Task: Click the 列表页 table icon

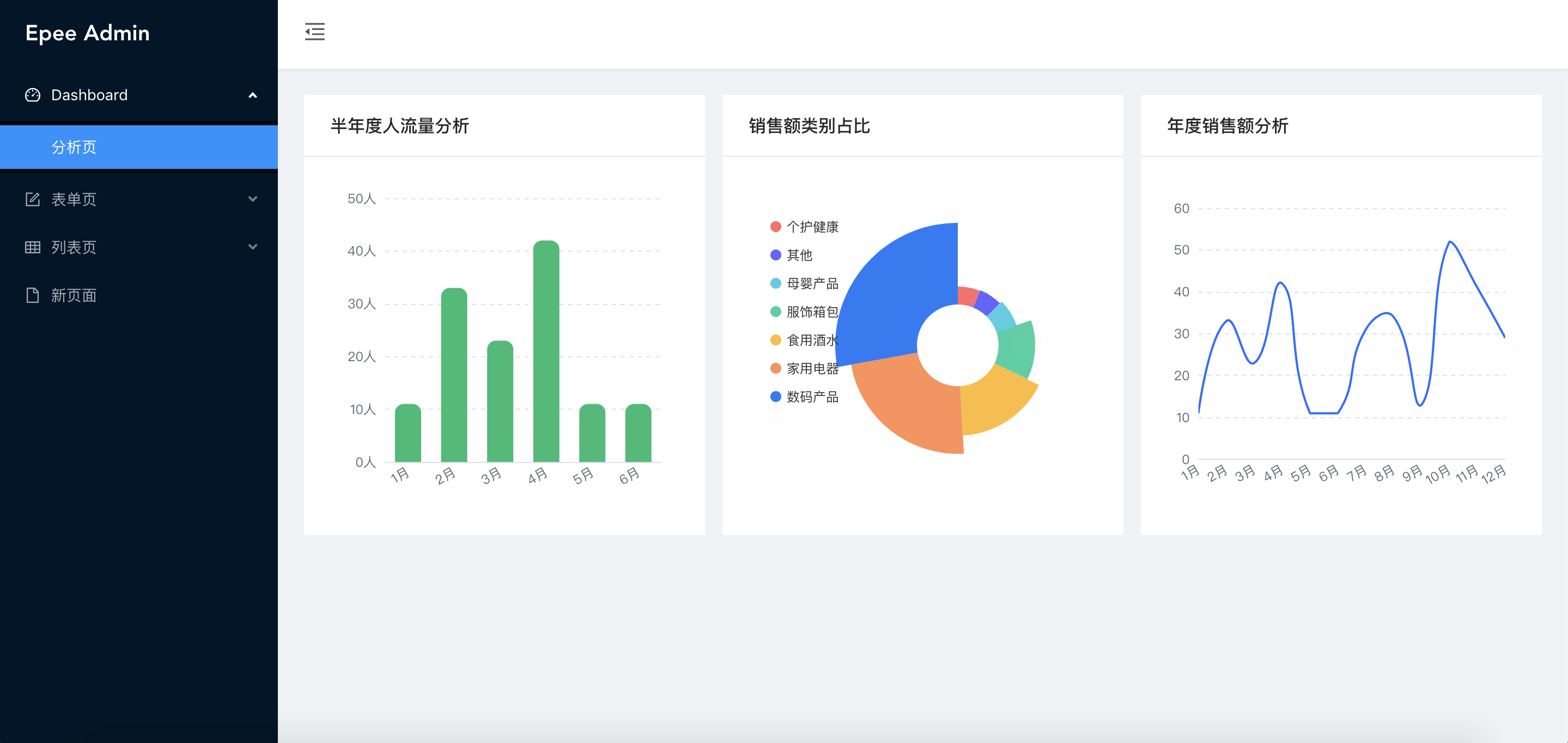Action: click(x=32, y=247)
